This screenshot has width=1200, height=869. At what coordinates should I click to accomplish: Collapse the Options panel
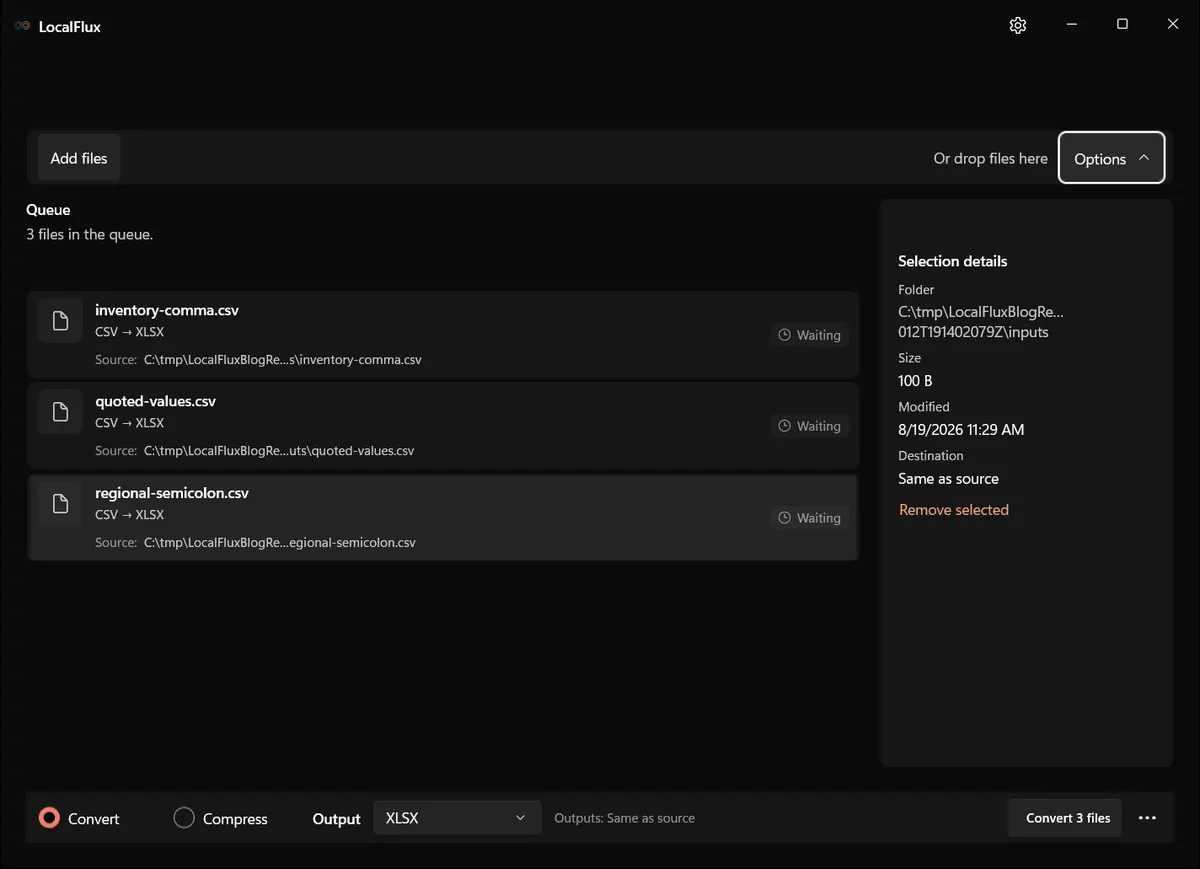click(1112, 158)
